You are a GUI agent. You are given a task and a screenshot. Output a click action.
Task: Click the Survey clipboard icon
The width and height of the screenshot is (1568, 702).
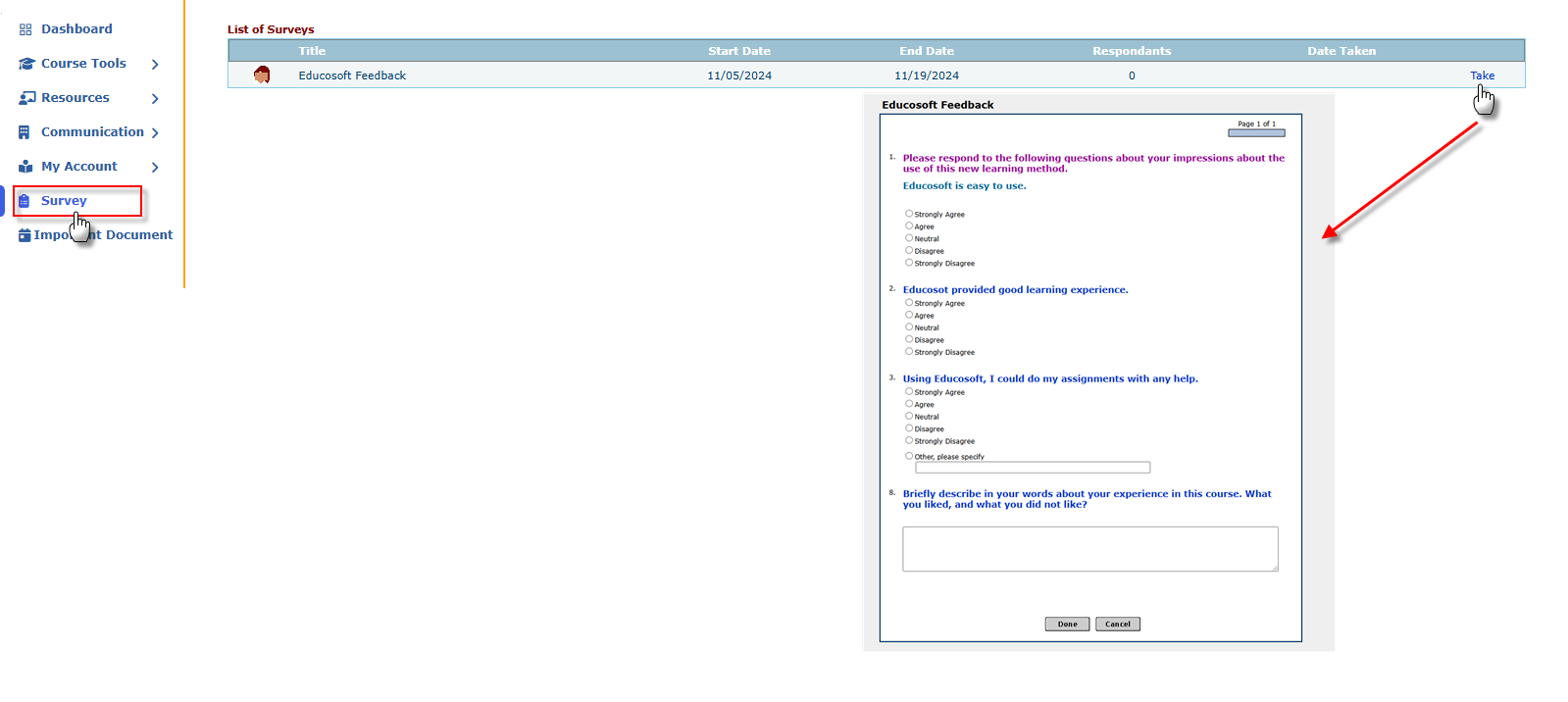[x=25, y=201]
